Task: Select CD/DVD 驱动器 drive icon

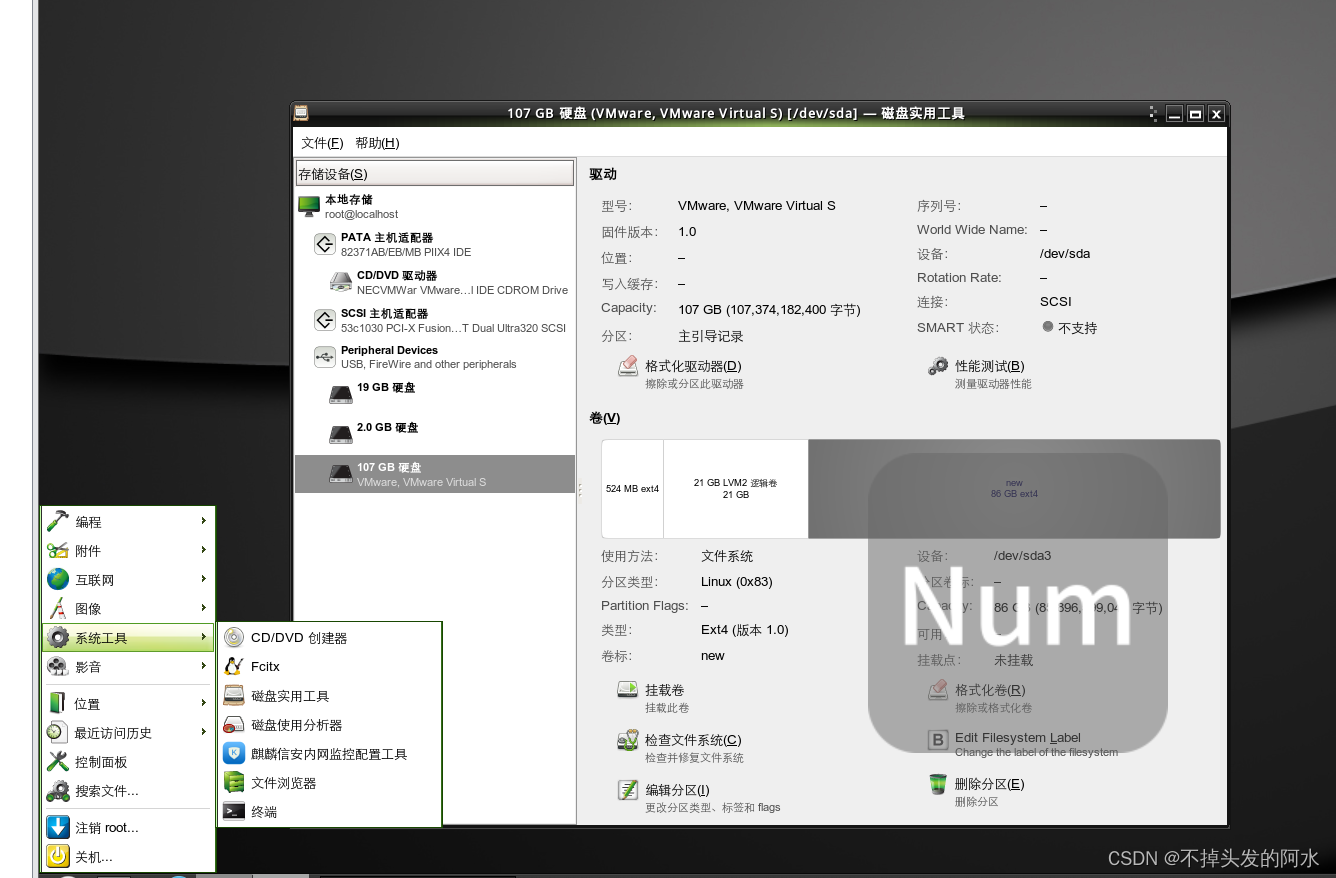Action: point(341,282)
